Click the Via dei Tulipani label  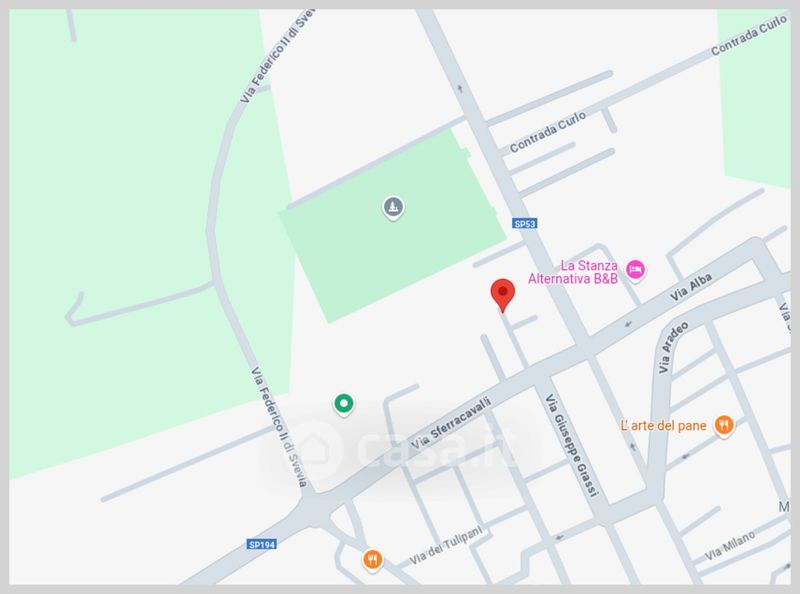(445, 546)
